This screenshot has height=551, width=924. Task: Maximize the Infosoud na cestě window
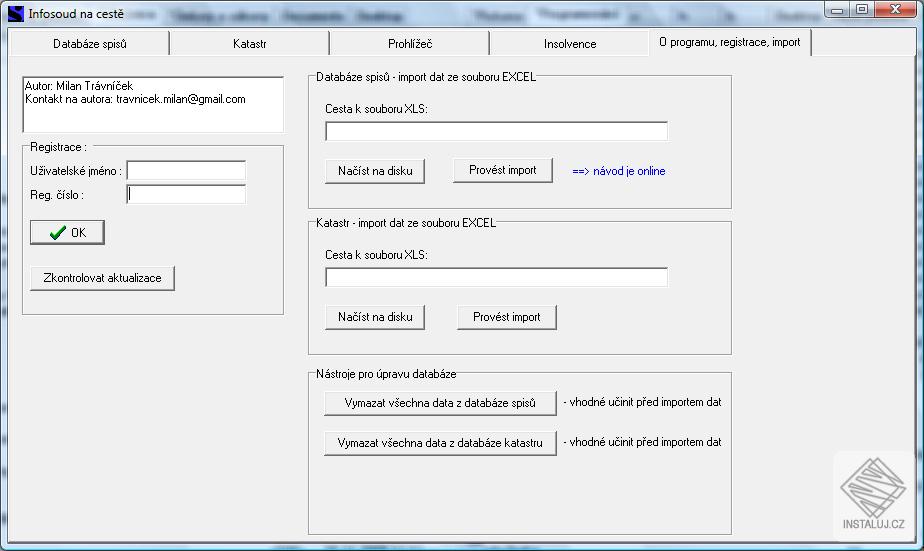(x=862, y=10)
